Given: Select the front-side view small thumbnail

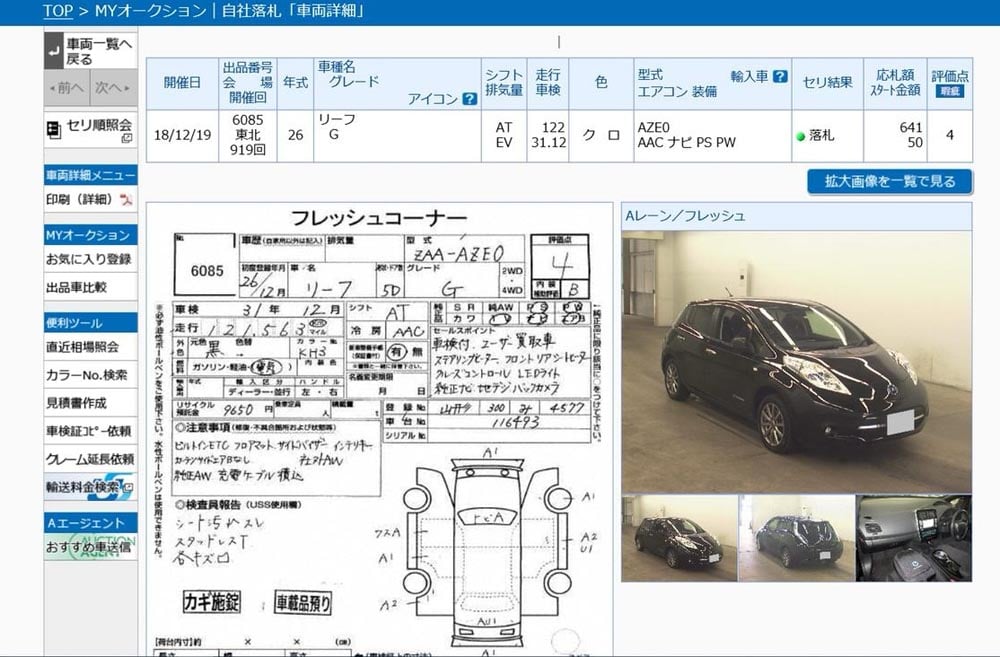Looking at the screenshot, I should (680, 538).
